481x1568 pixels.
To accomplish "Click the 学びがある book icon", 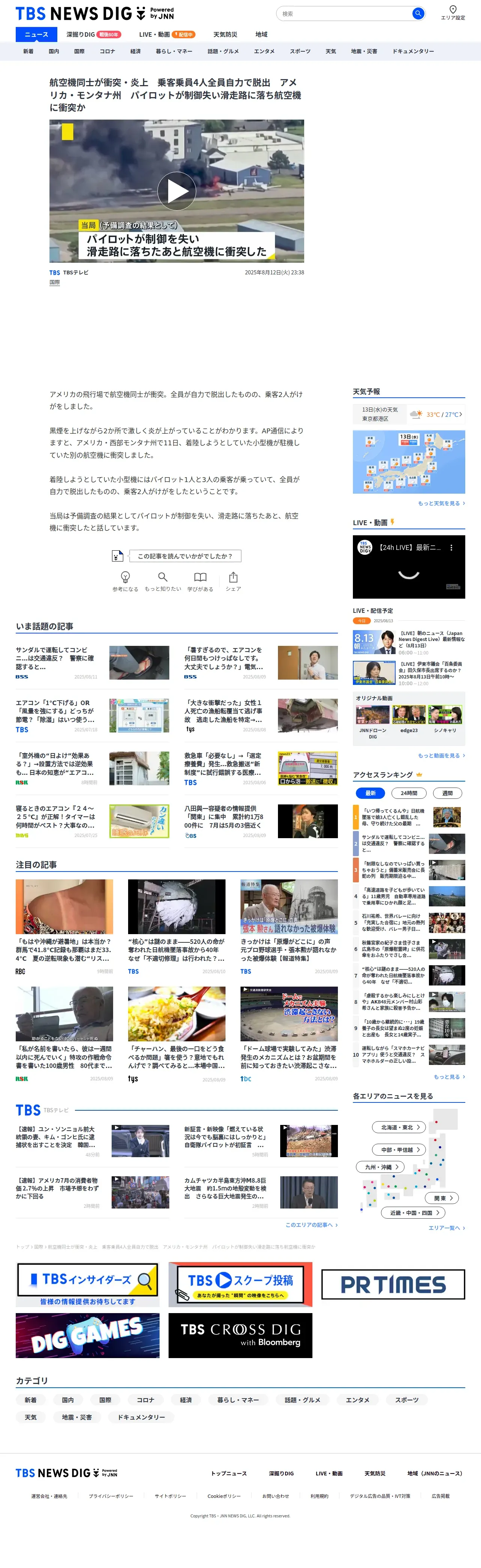I will click(200, 577).
